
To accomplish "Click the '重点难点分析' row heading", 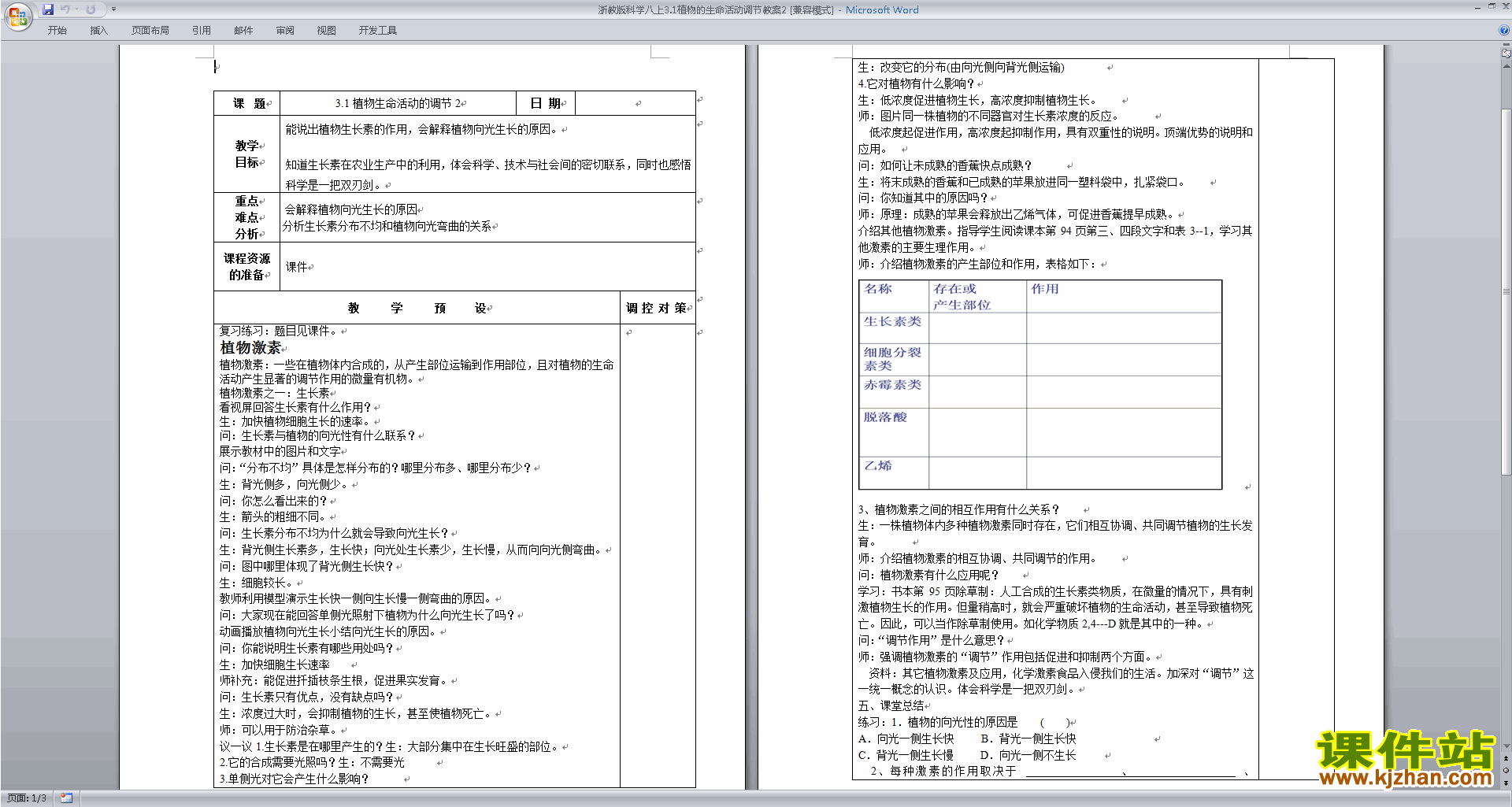I will tap(247, 217).
